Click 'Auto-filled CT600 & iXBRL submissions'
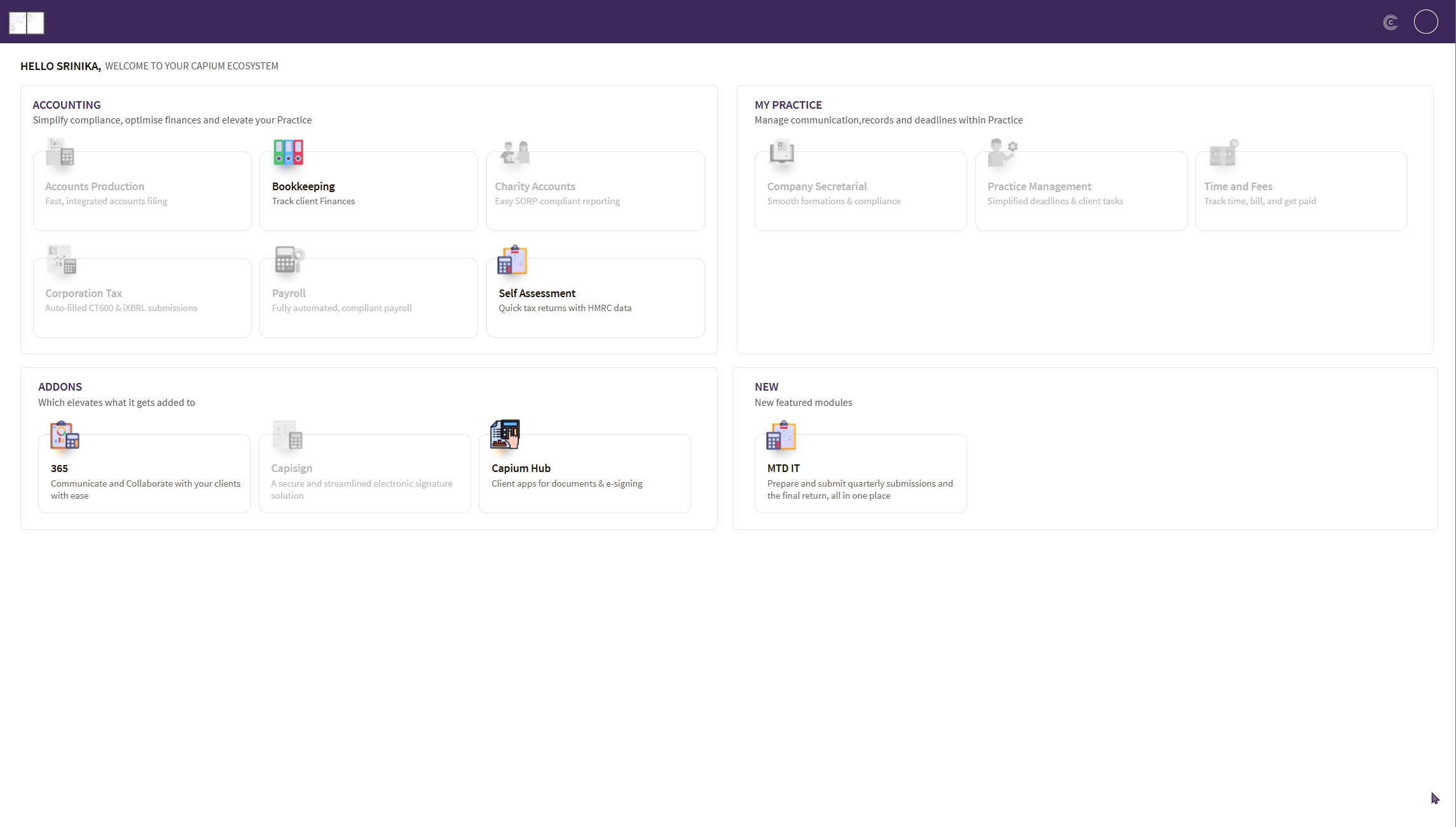 click(x=121, y=308)
